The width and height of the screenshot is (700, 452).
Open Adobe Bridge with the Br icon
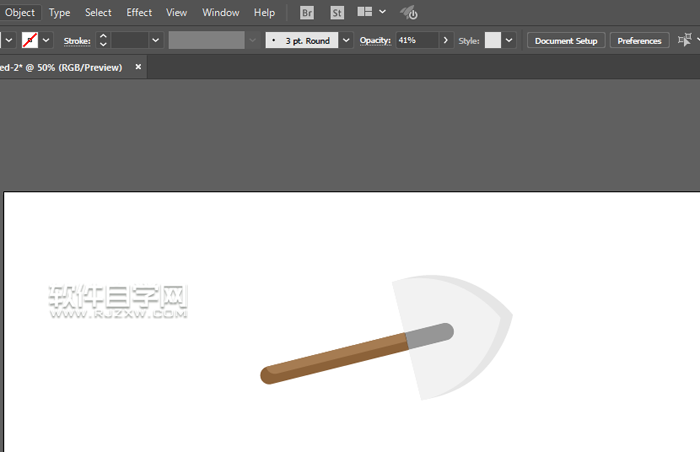pyautogui.click(x=308, y=13)
